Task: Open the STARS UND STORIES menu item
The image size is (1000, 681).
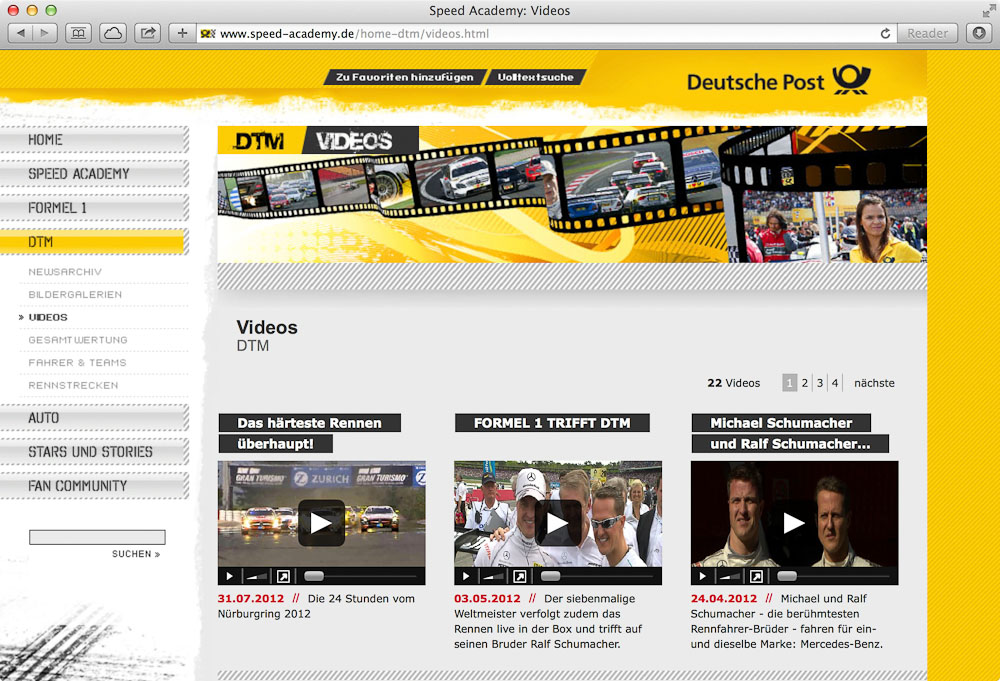Action: (x=94, y=451)
